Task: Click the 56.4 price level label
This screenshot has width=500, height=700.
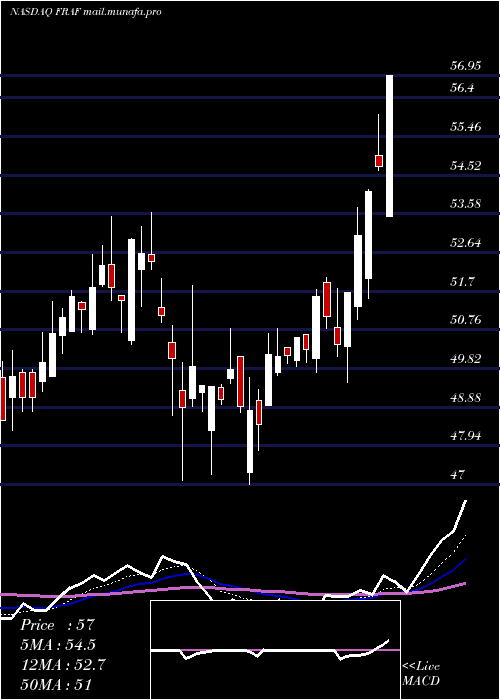Action: pyautogui.click(x=462, y=88)
